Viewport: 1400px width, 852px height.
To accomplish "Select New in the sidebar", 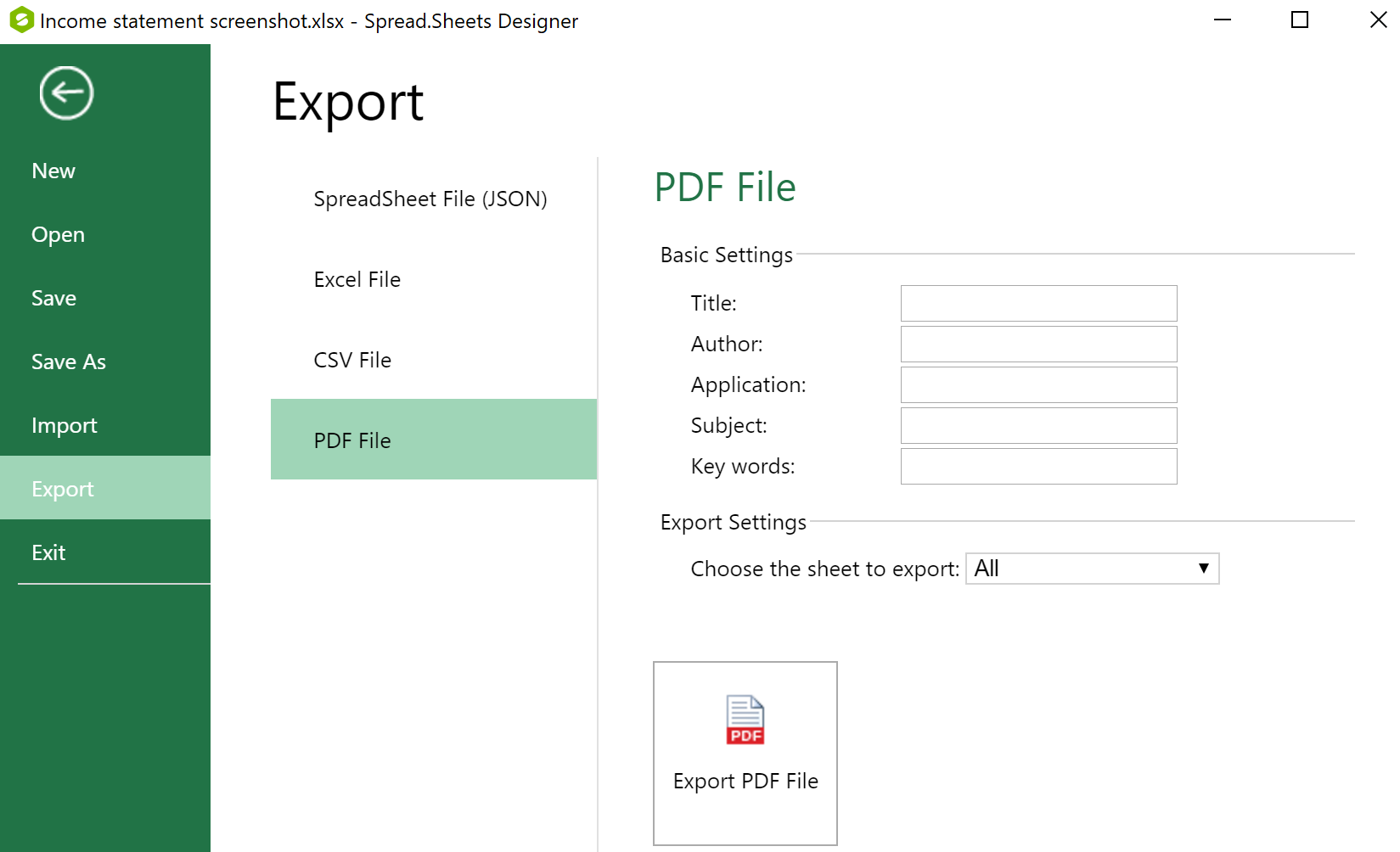I will pos(53,171).
